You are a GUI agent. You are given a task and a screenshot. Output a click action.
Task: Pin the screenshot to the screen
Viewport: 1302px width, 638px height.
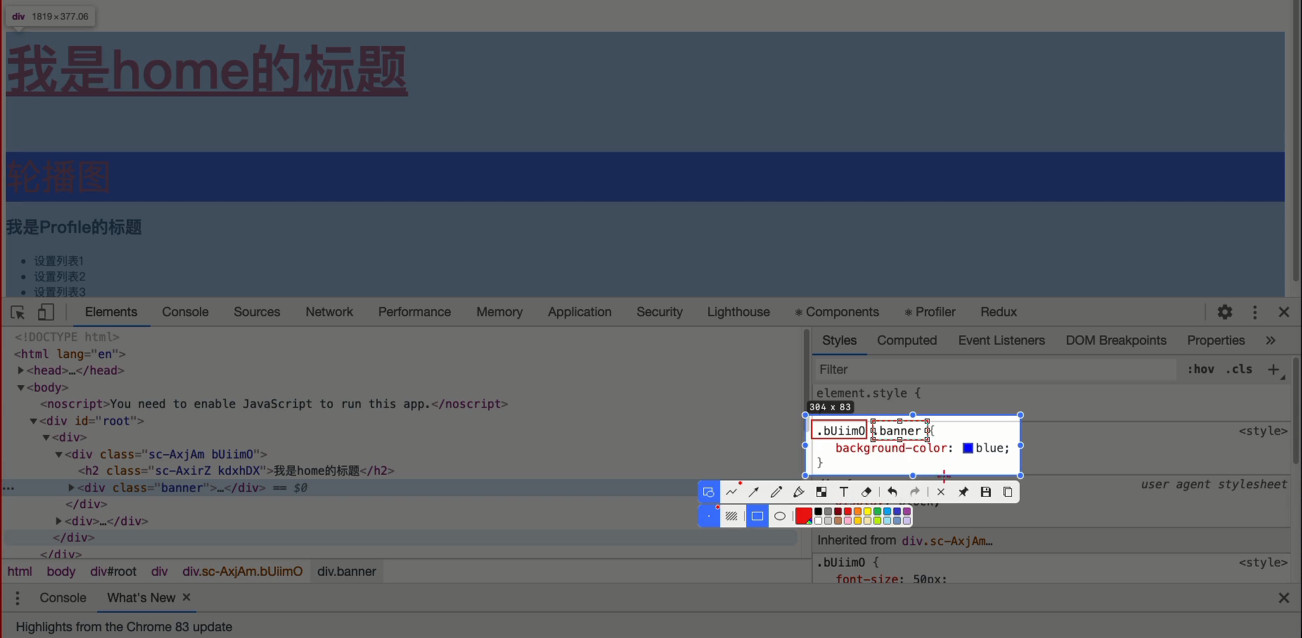pos(963,492)
